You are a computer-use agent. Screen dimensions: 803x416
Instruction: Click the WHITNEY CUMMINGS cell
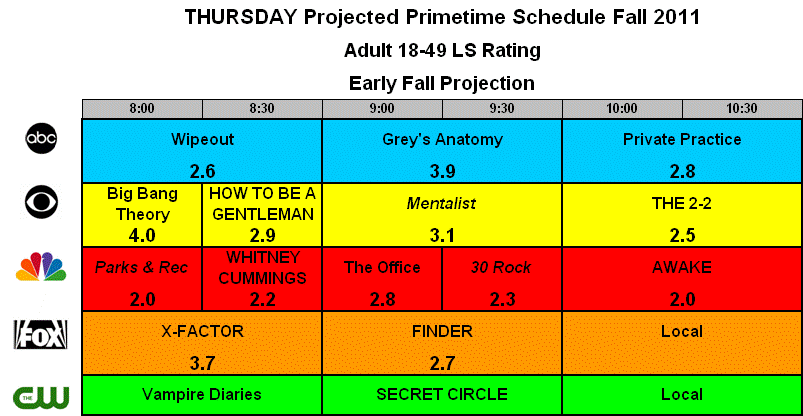point(262,280)
